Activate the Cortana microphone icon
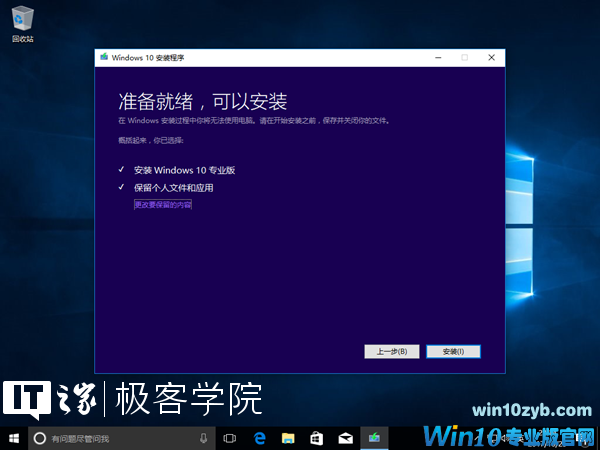This screenshot has height=450, width=600. pyautogui.click(x=203, y=438)
